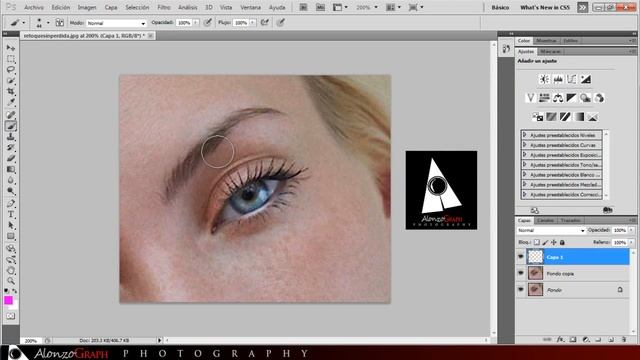Click the zoom percentage field in status bar
The width and height of the screenshot is (640, 360).
[x=31, y=340]
